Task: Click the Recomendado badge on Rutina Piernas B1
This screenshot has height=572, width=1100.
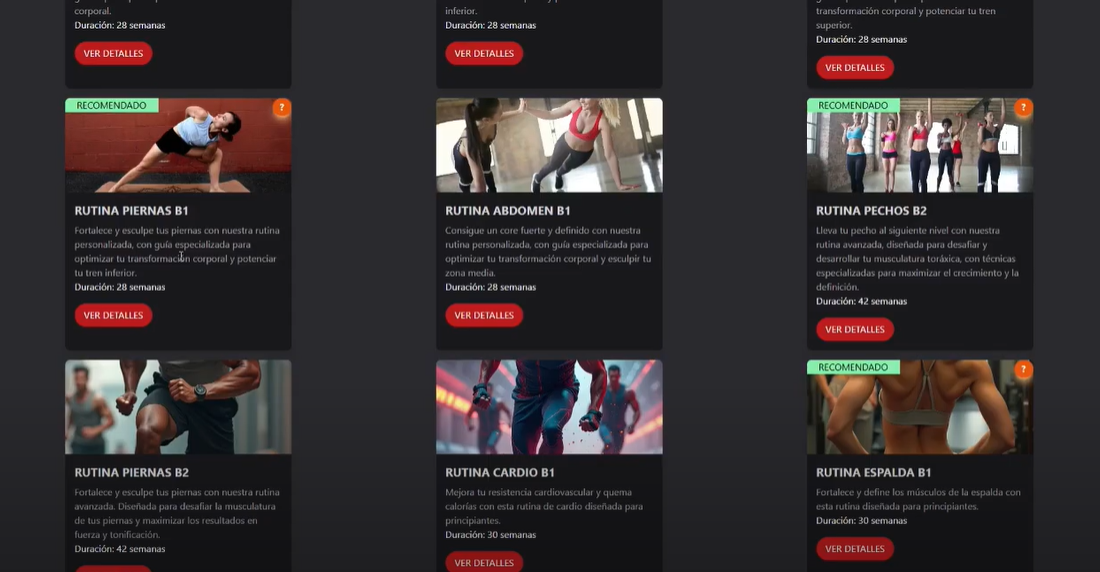Action: (x=112, y=105)
